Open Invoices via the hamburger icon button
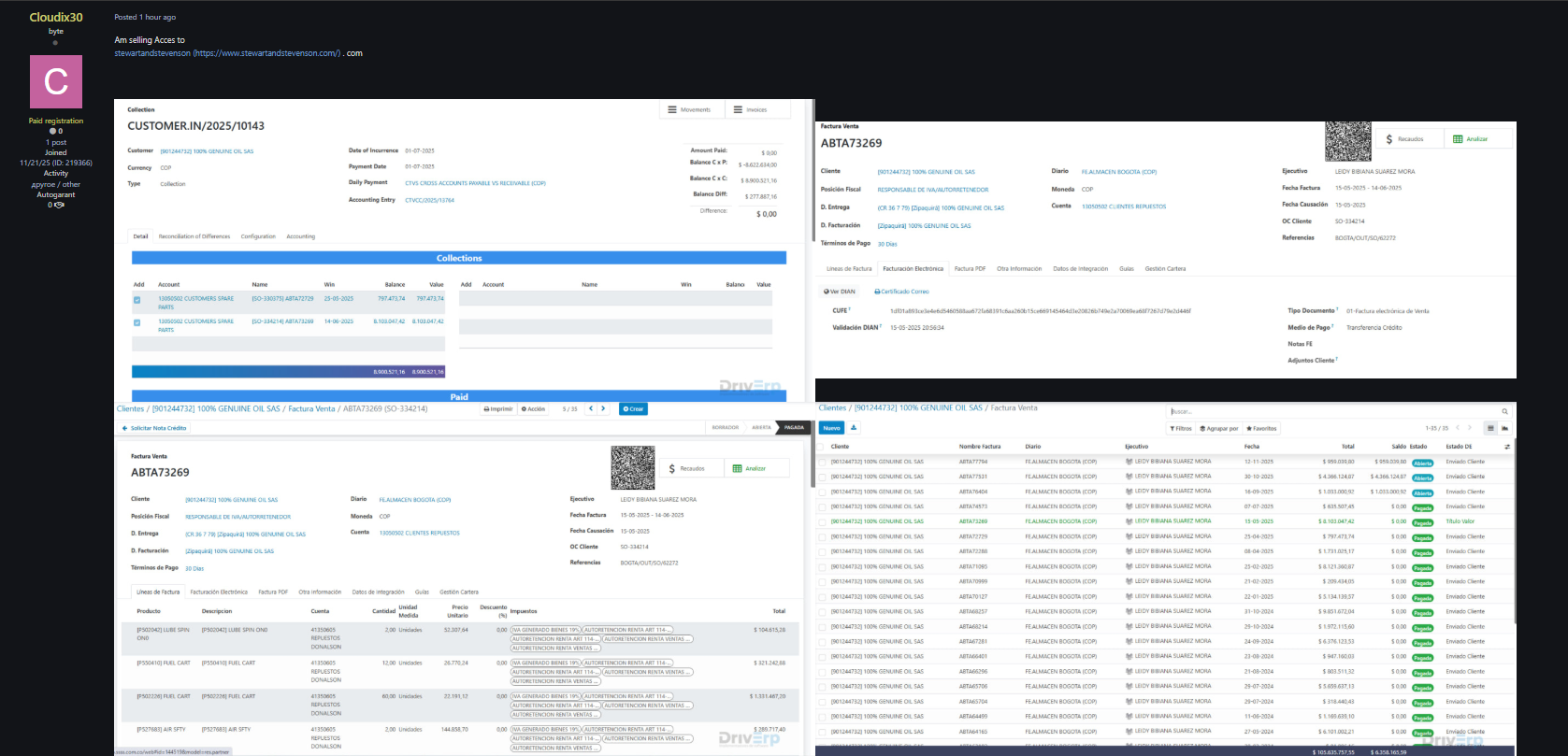 coord(738,109)
